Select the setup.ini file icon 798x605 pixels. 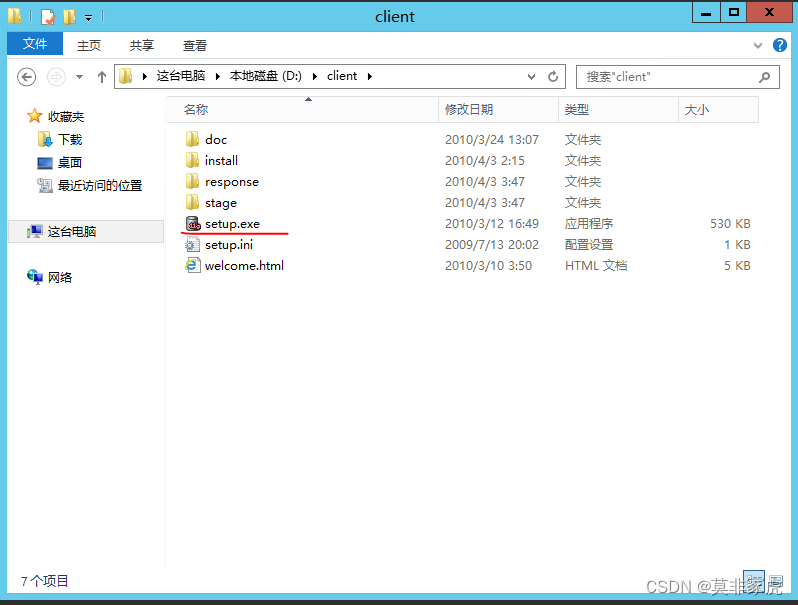(192, 245)
